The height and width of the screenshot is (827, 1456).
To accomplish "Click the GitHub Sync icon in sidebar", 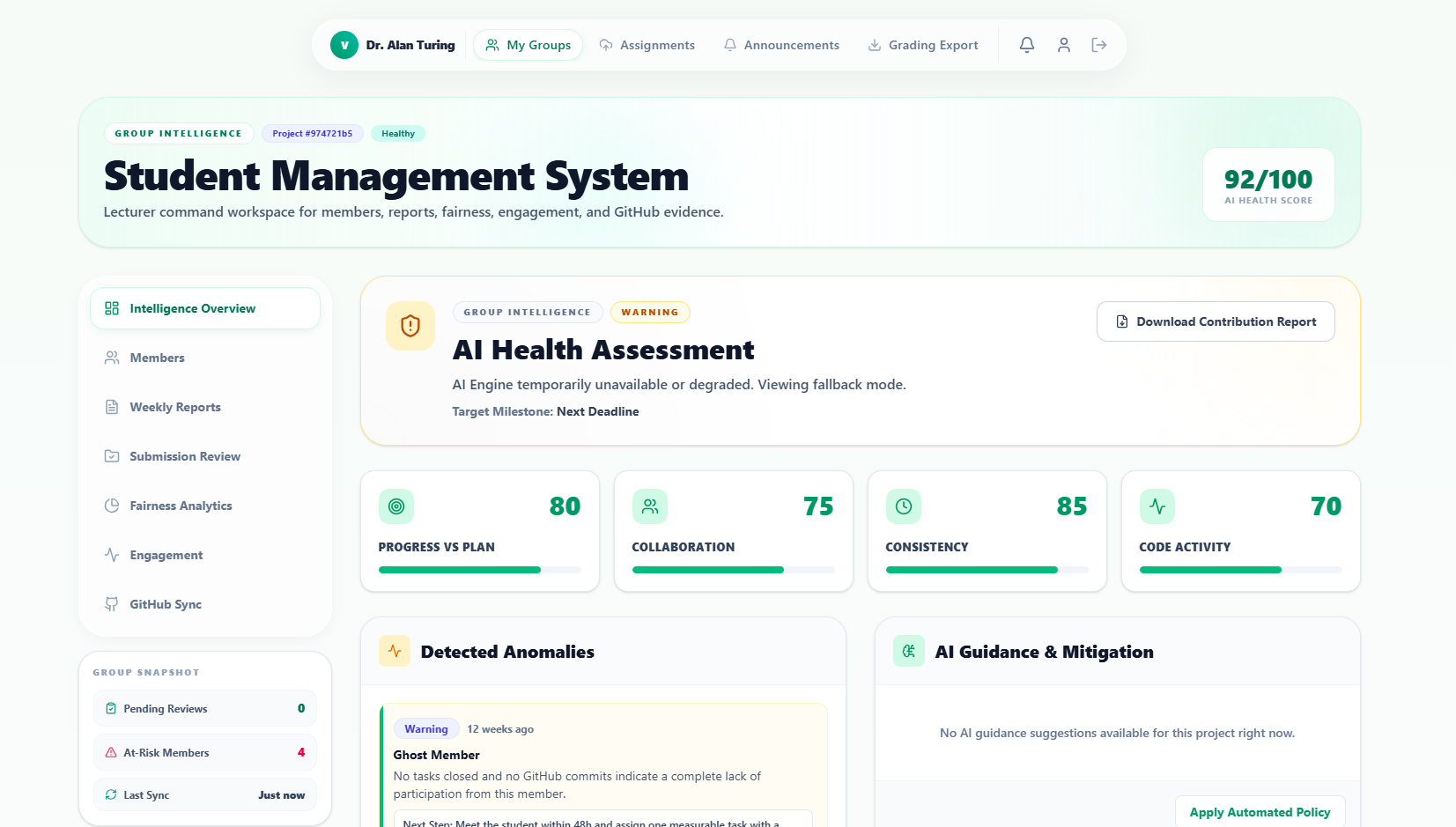I will point(112,604).
